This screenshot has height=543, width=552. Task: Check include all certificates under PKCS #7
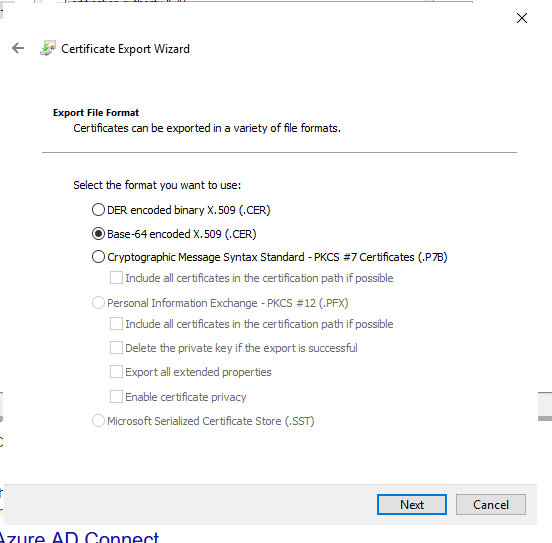click(x=116, y=277)
